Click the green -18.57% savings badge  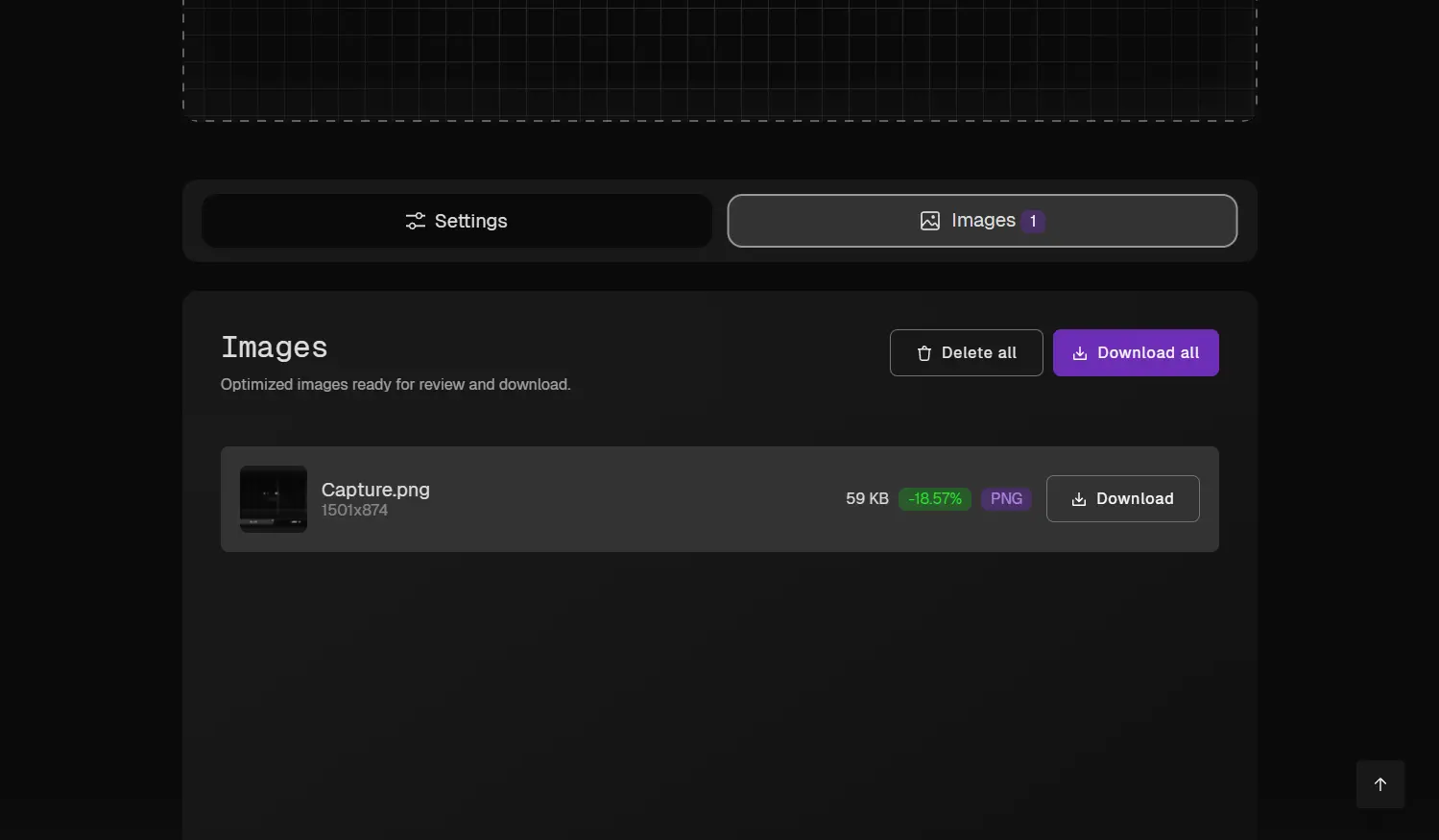click(x=934, y=499)
